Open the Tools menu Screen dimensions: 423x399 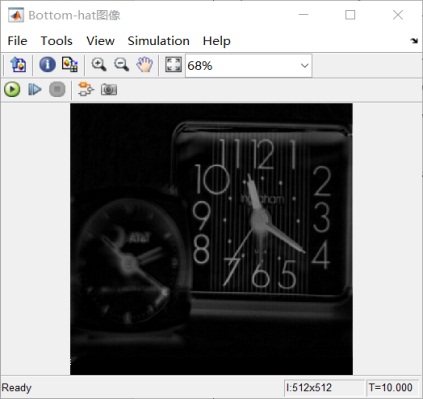coord(56,41)
